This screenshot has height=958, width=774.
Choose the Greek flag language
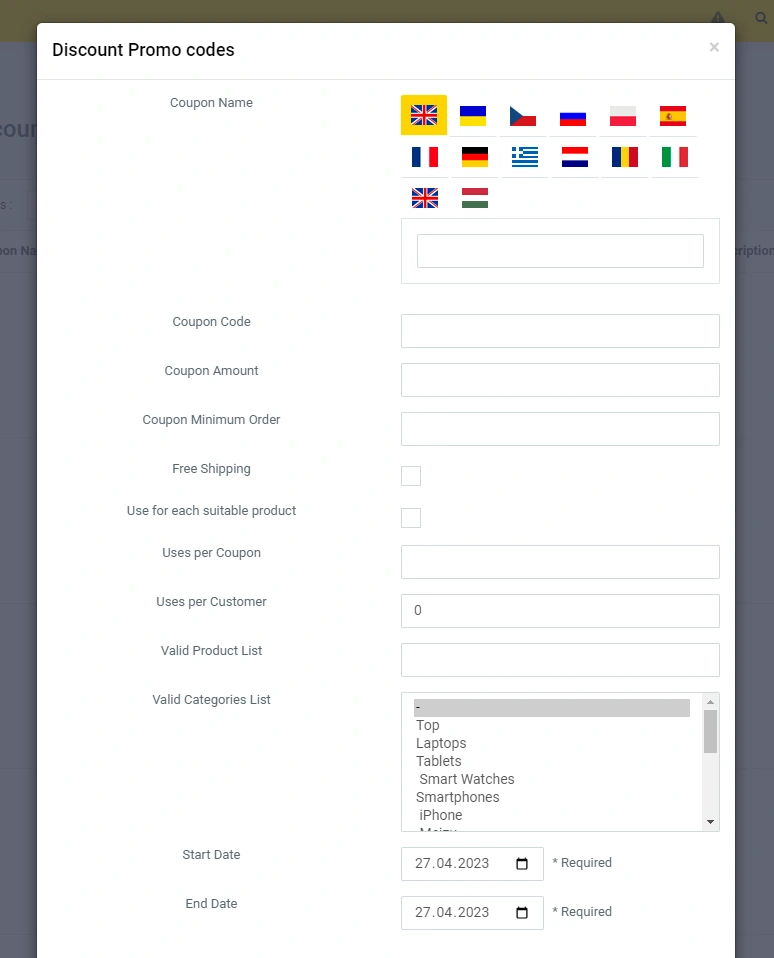525,157
